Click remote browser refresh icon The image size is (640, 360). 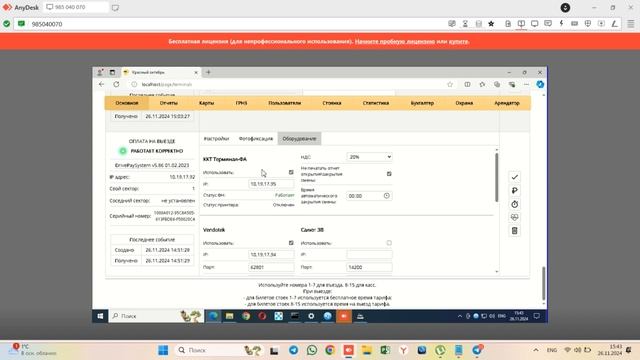(x=116, y=84)
